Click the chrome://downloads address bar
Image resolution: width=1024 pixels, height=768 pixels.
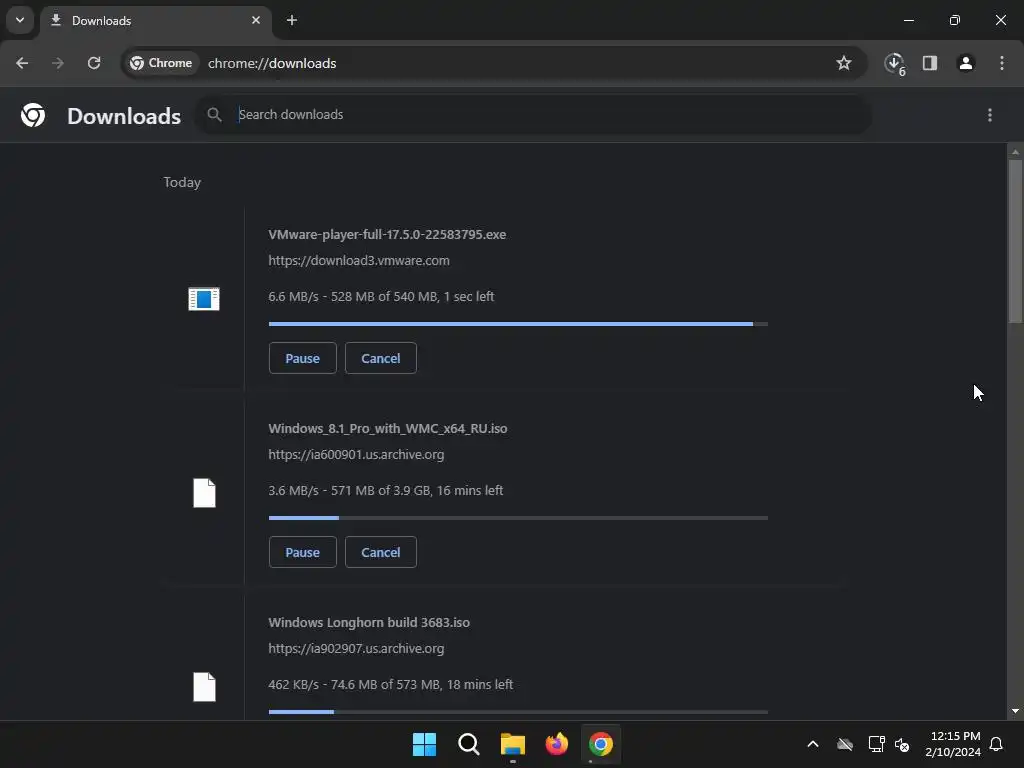(494, 63)
